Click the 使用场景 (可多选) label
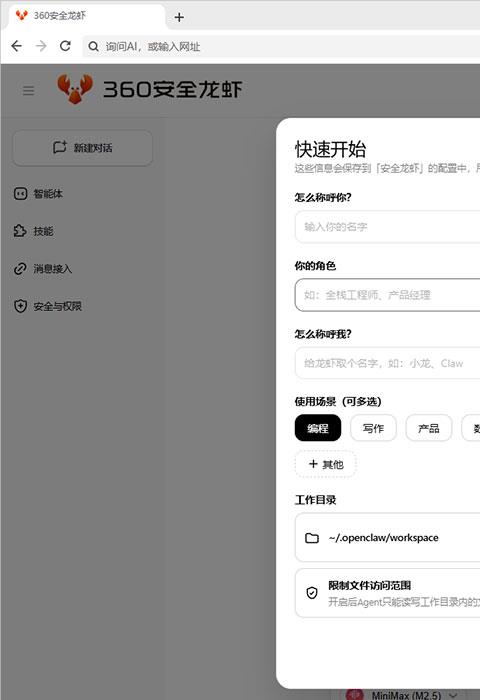The height and width of the screenshot is (700, 480). [x=338, y=401]
